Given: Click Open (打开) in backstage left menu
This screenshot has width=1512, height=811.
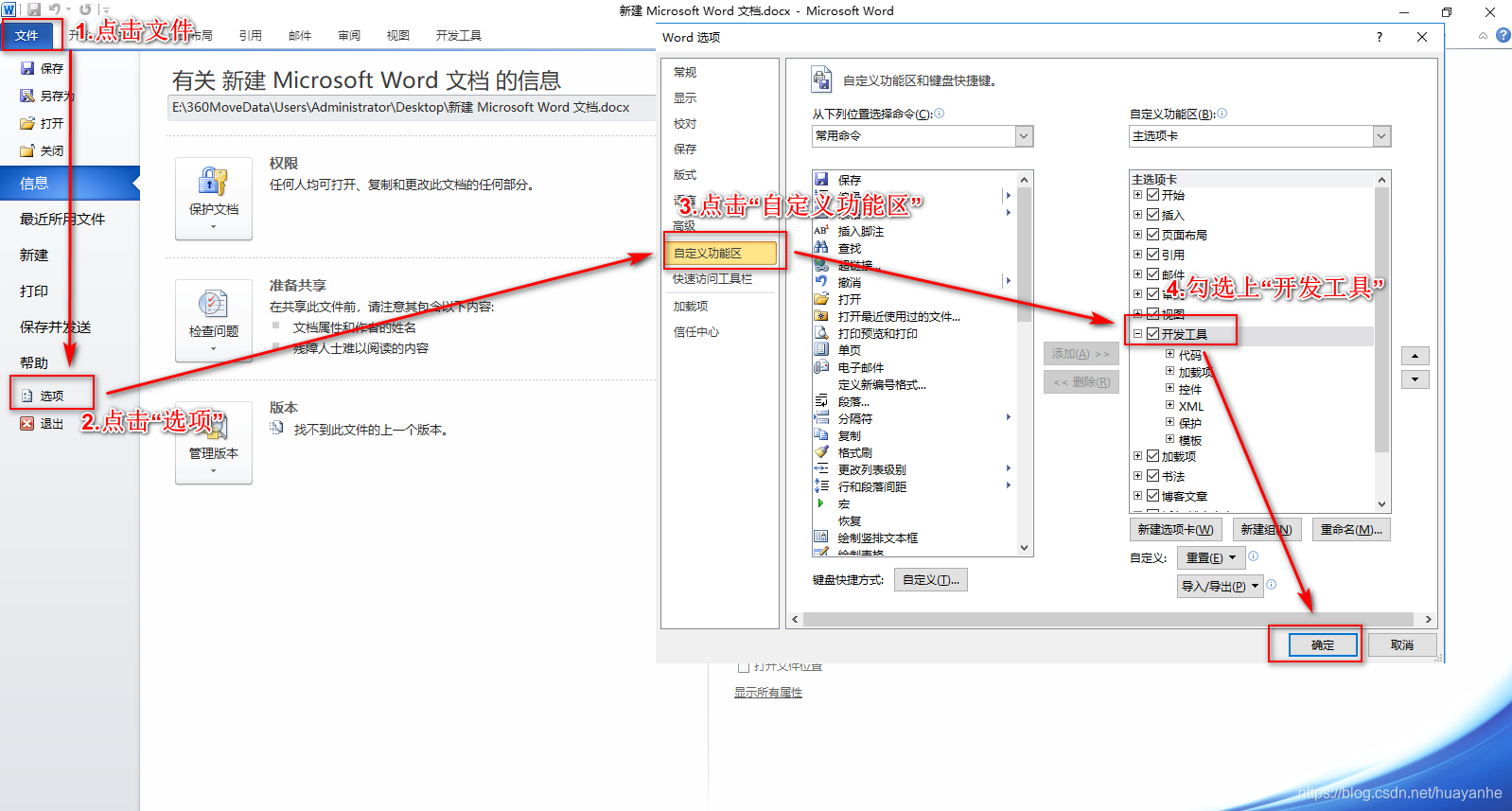Looking at the screenshot, I should pyautogui.click(x=43, y=123).
